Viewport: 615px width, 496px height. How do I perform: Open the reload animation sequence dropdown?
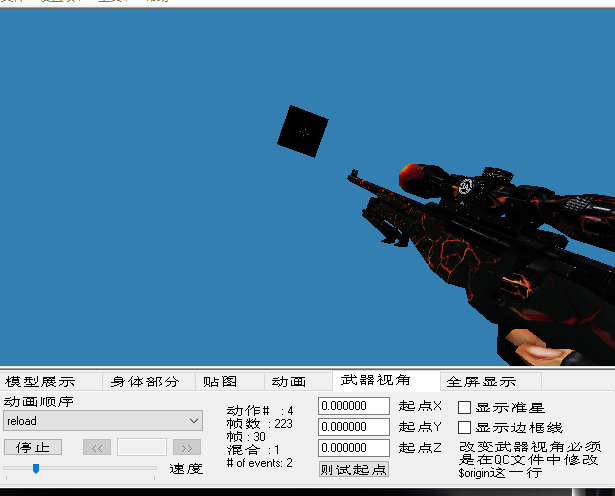(x=103, y=421)
